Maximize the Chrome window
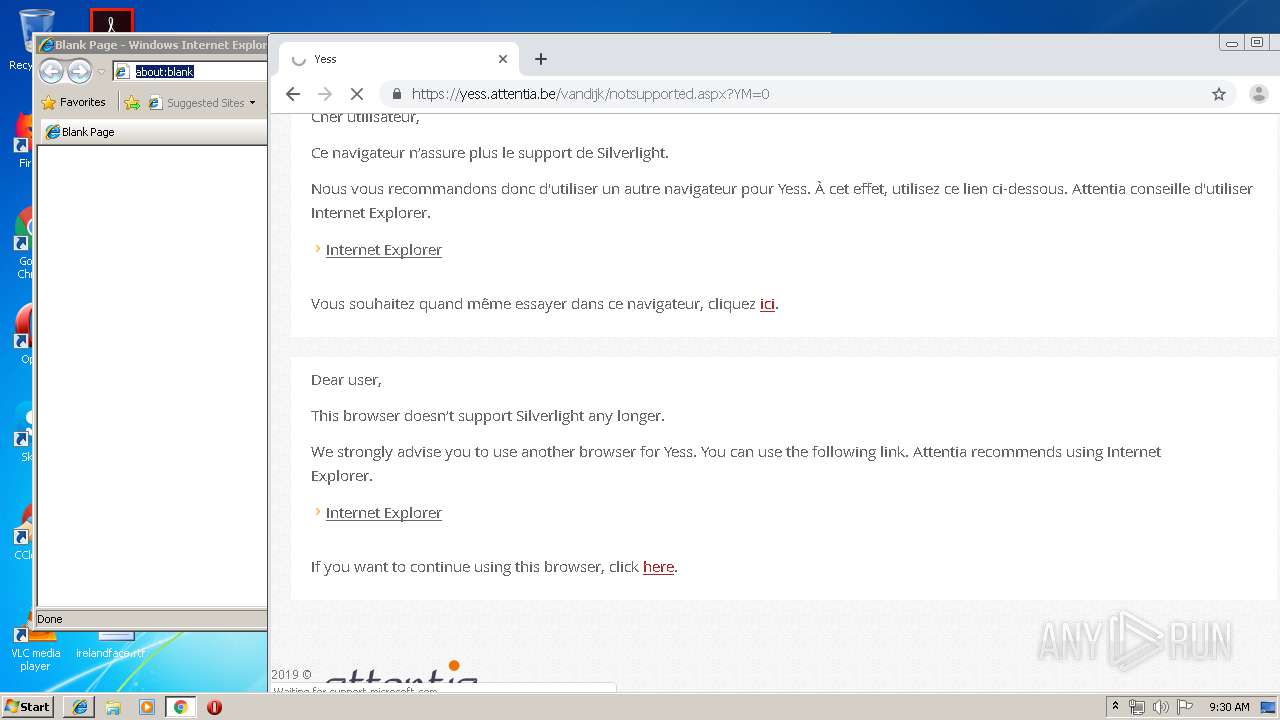This screenshot has height=720, width=1280. 1257,43
